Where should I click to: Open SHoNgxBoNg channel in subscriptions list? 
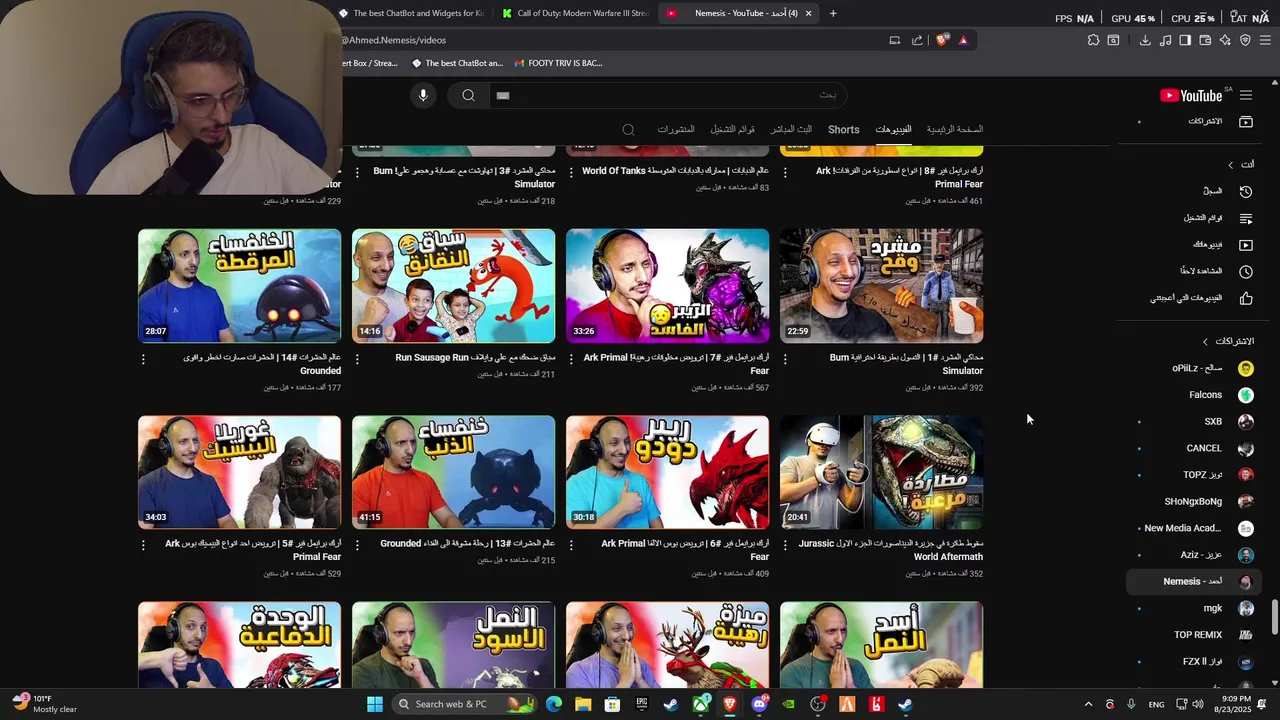click(x=1191, y=501)
